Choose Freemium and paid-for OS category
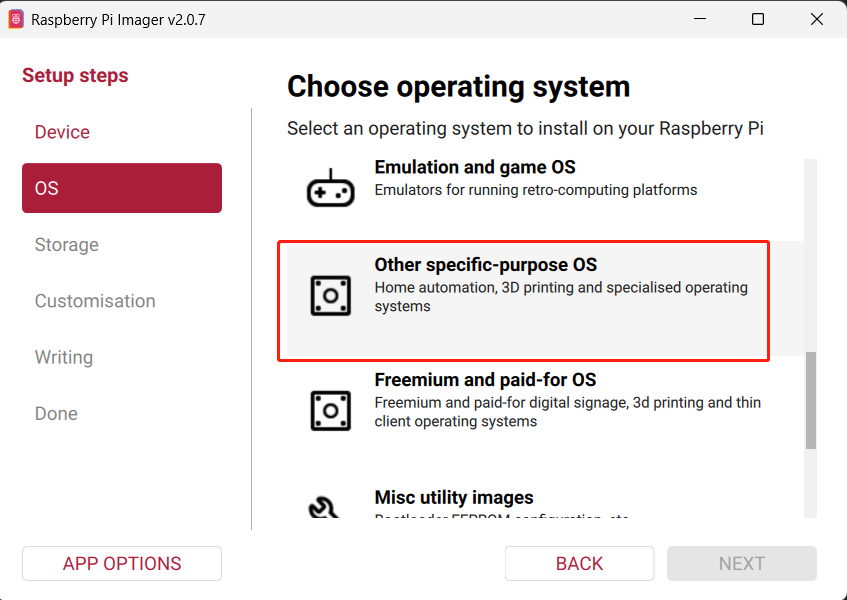This screenshot has width=847, height=600. [545, 413]
